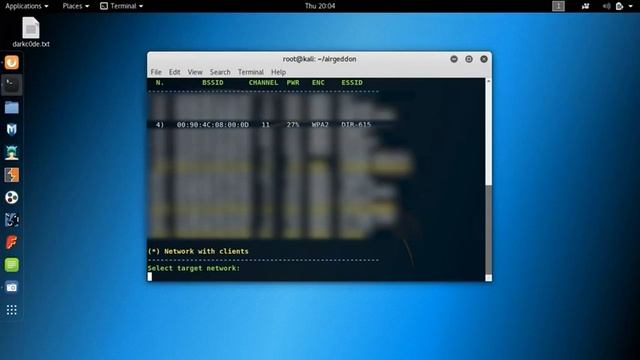The width and height of the screenshot is (640, 360).
Task: Open the Files folder dock icon
Action: tap(11, 107)
